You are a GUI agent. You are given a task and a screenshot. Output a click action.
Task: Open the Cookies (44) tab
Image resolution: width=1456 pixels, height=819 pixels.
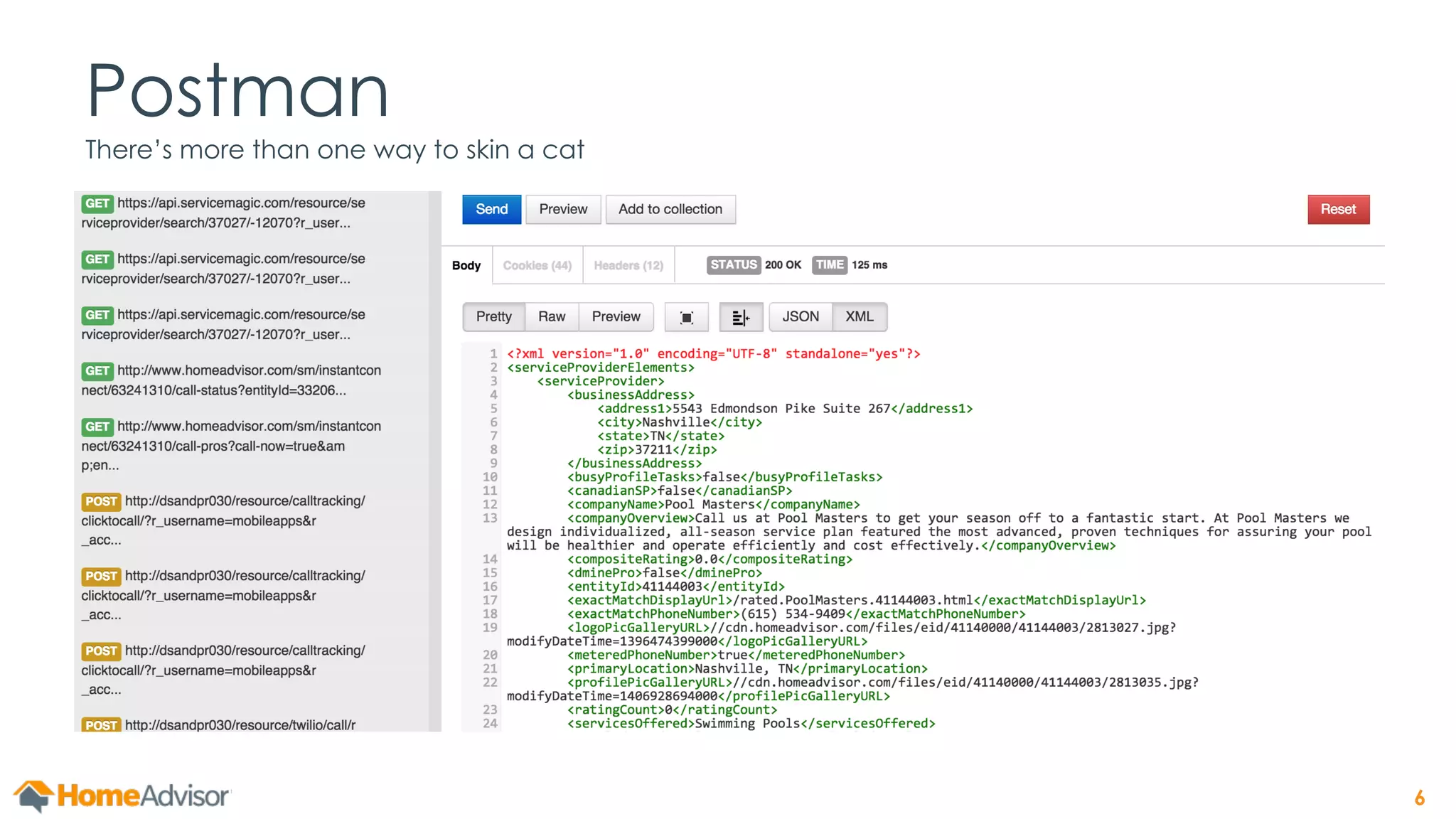coord(537,265)
